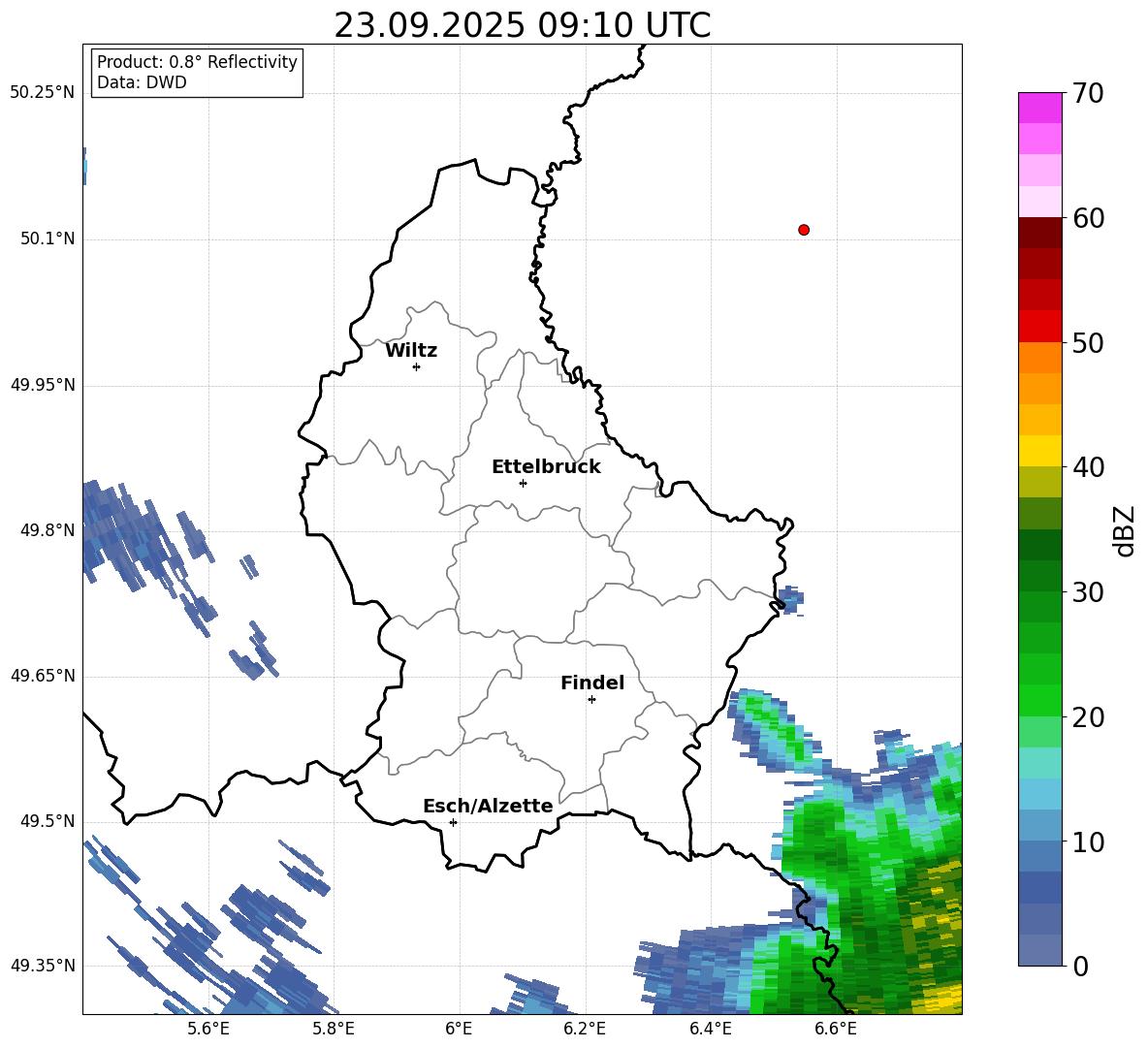Viewport: 1148px width, 1048px height.
Task: Click the dark maroon colorbar segment below 60
Action: point(1039,233)
